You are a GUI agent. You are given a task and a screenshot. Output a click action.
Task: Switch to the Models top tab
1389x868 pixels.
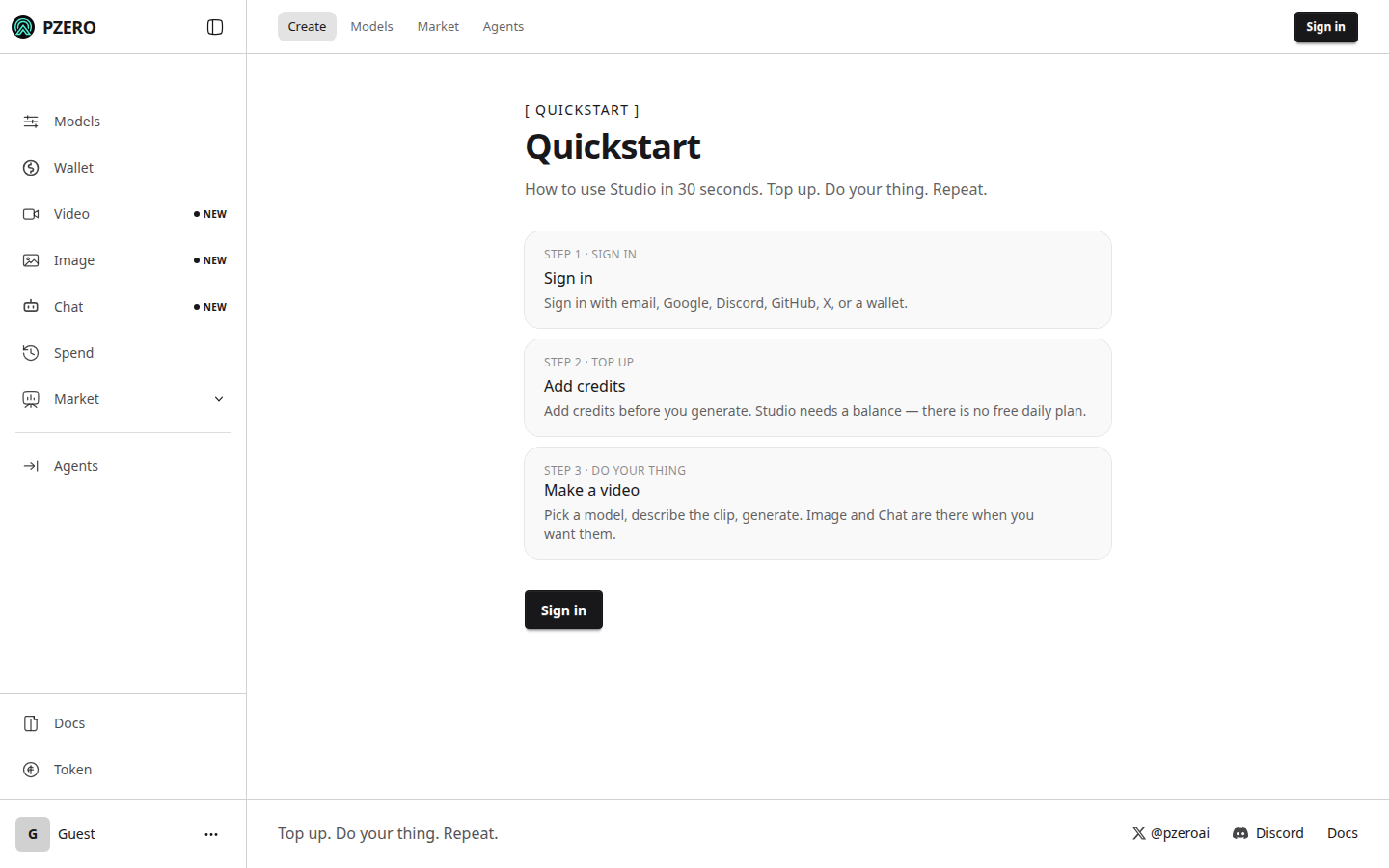[x=371, y=27]
